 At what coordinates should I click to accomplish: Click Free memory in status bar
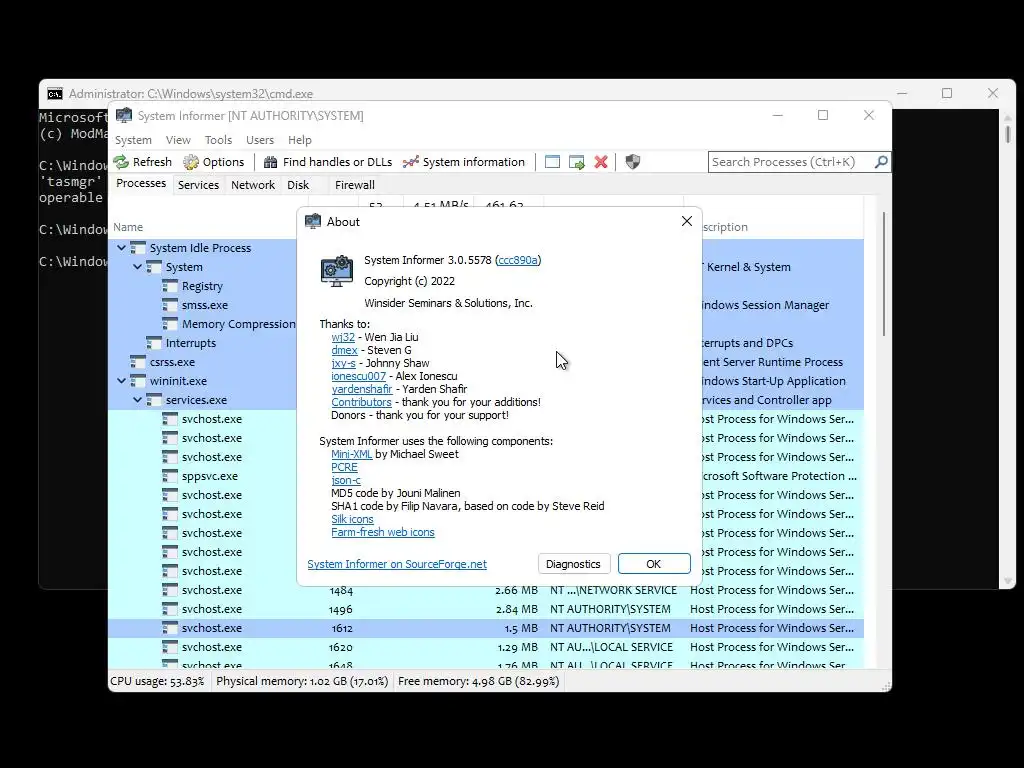click(479, 681)
